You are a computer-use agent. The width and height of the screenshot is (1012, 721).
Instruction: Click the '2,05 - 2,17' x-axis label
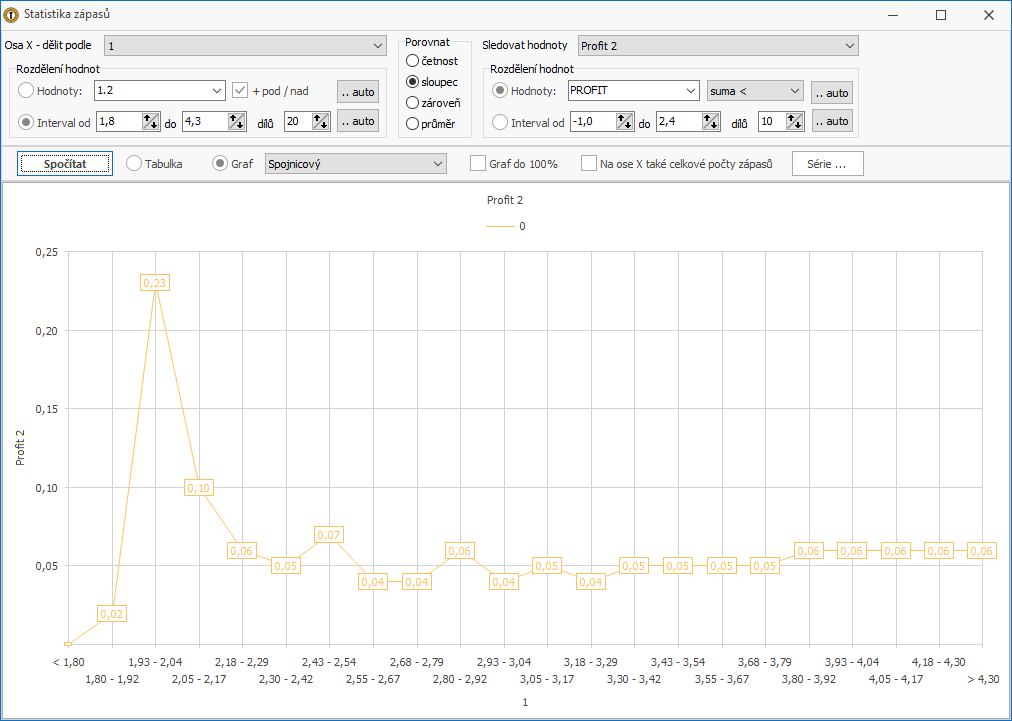[x=199, y=679]
